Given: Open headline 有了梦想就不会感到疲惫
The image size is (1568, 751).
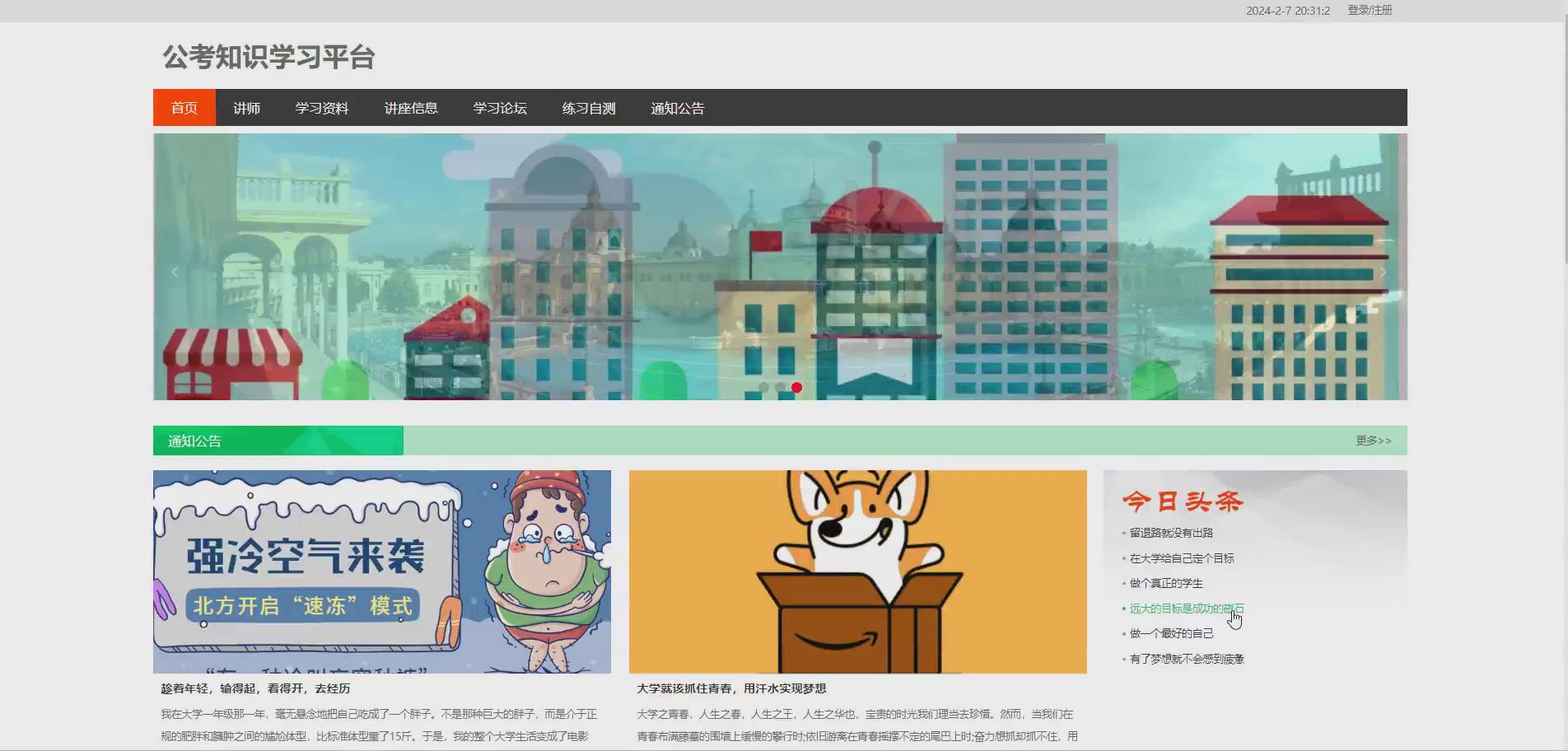Looking at the screenshot, I should (1186, 658).
